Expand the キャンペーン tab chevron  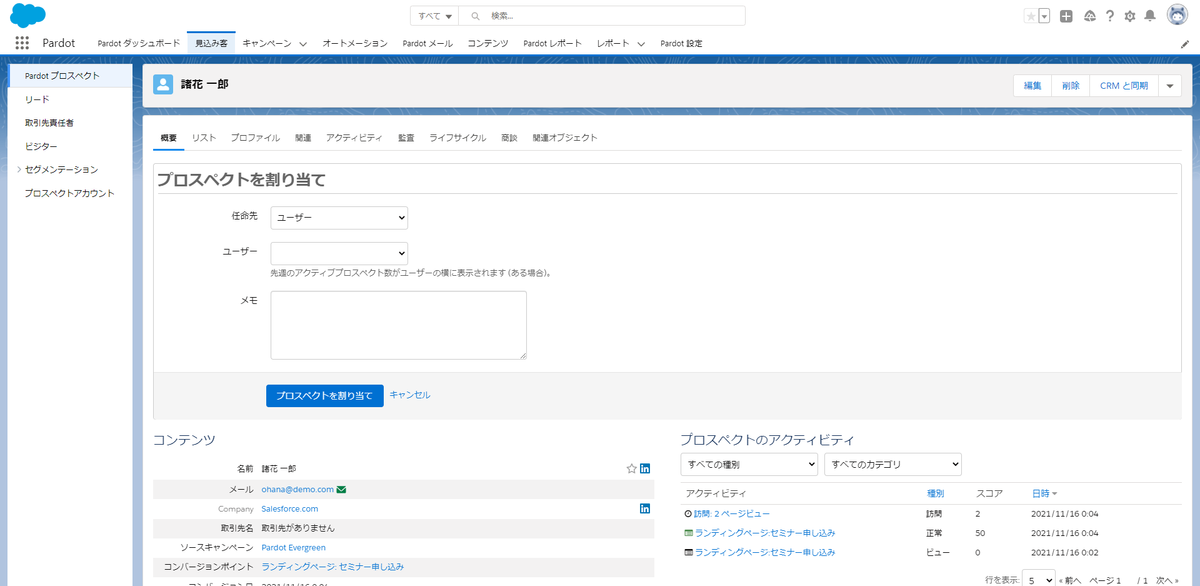click(302, 44)
